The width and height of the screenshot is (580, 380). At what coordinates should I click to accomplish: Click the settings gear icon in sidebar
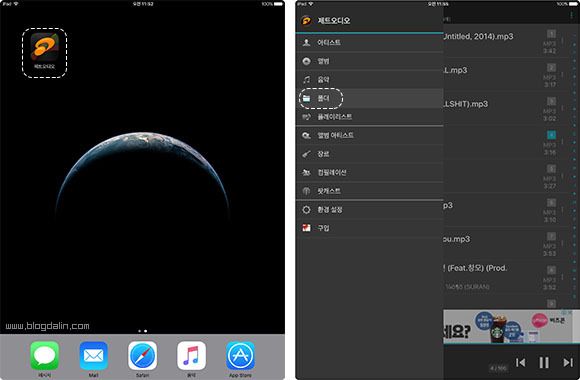pos(306,210)
